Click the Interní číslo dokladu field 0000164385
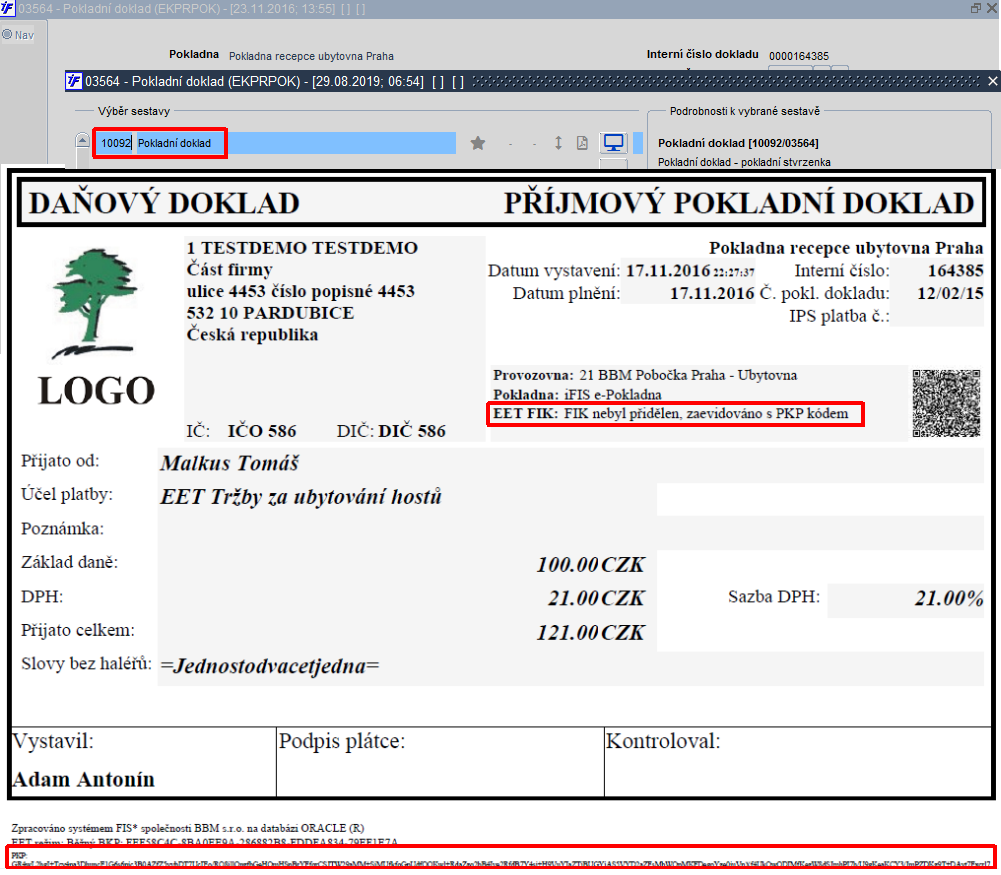Screen dimensions: 1001x875 [799, 56]
